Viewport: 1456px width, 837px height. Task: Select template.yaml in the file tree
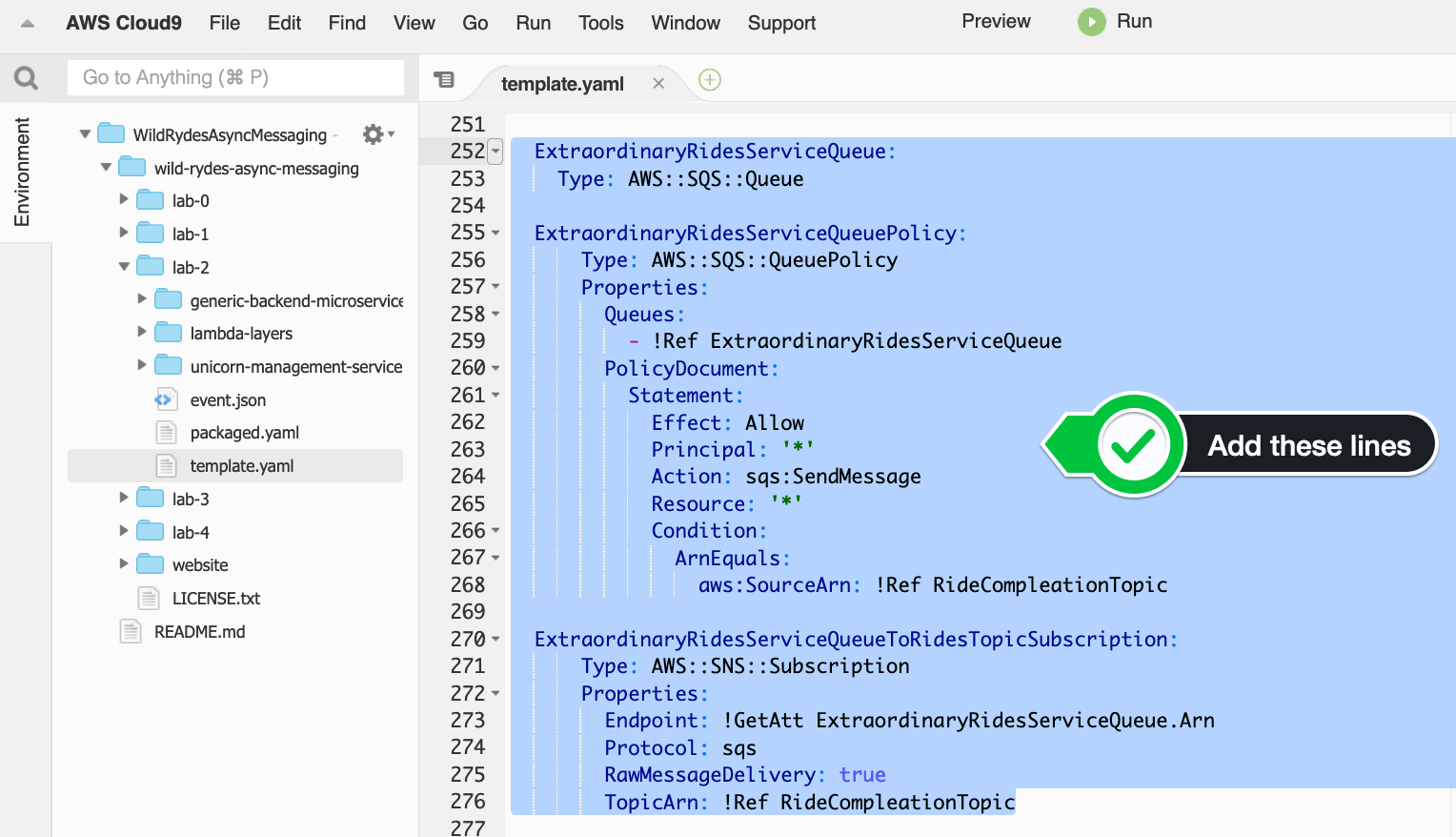[x=235, y=465]
